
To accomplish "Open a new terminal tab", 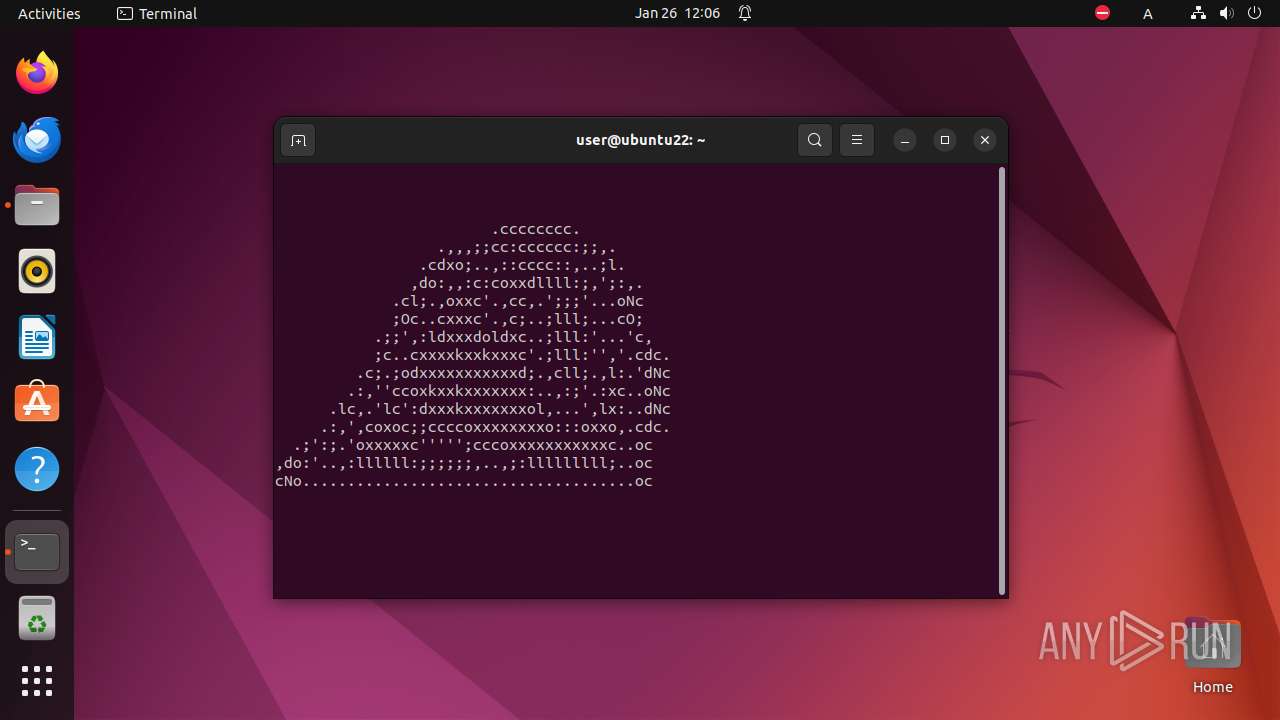I will click(x=298, y=140).
